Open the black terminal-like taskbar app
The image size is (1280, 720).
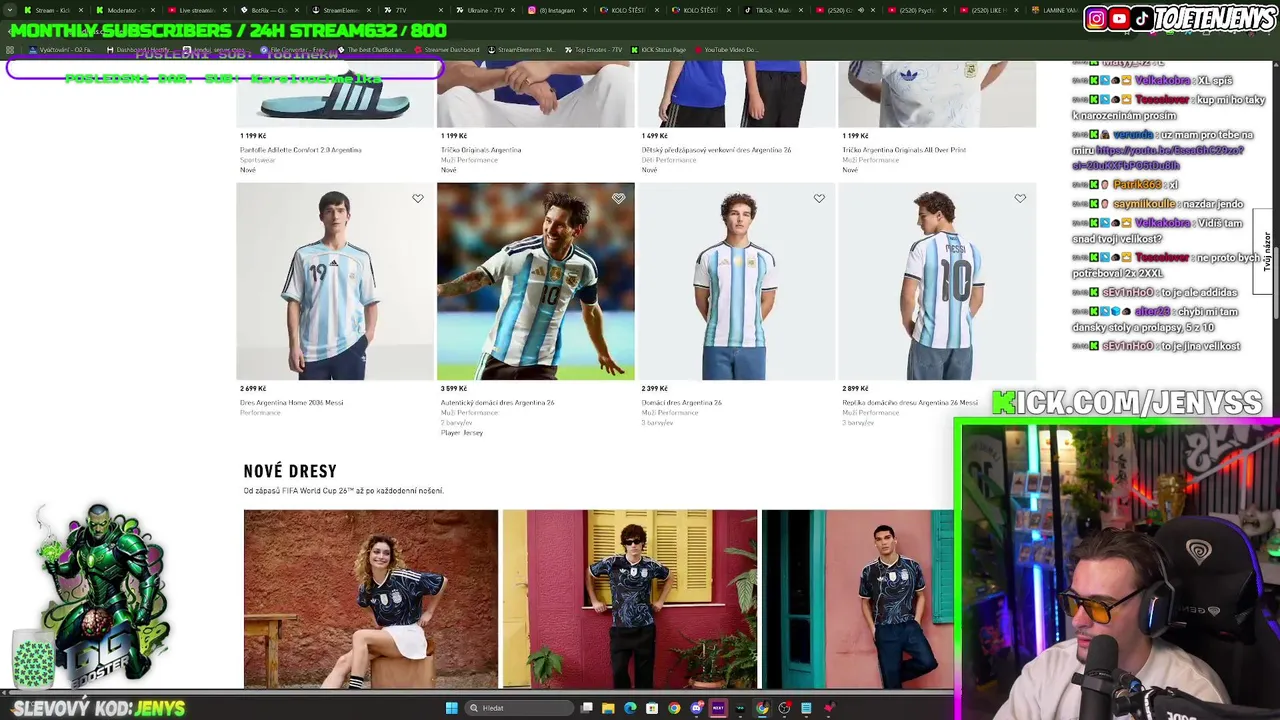(x=740, y=708)
